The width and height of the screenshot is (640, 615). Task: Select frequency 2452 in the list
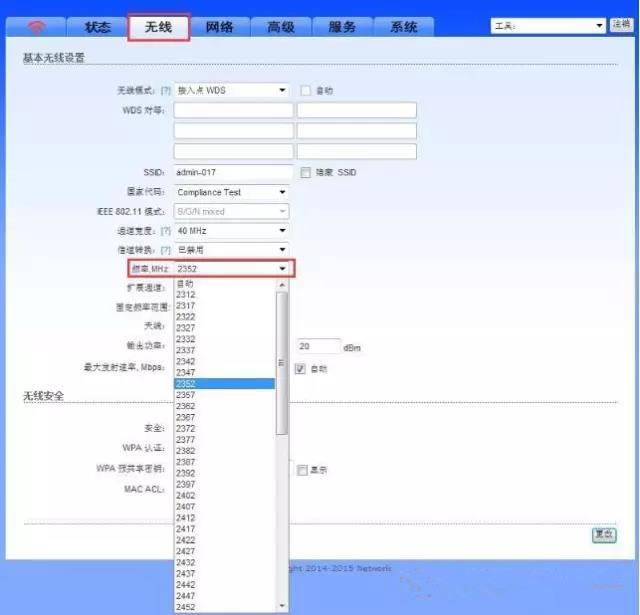pyautogui.click(x=224, y=607)
